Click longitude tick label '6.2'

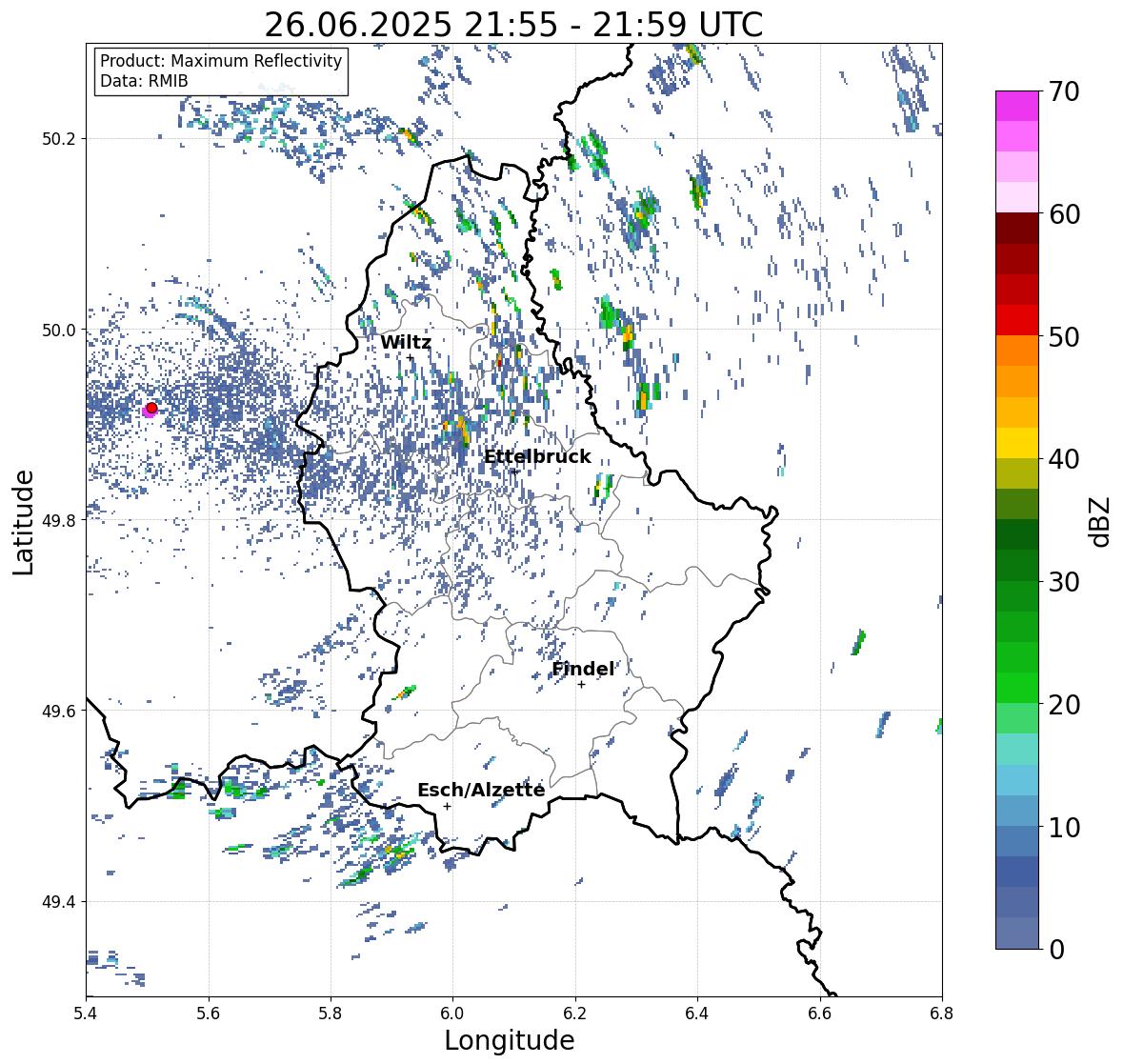pyautogui.click(x=575, y=1014)
